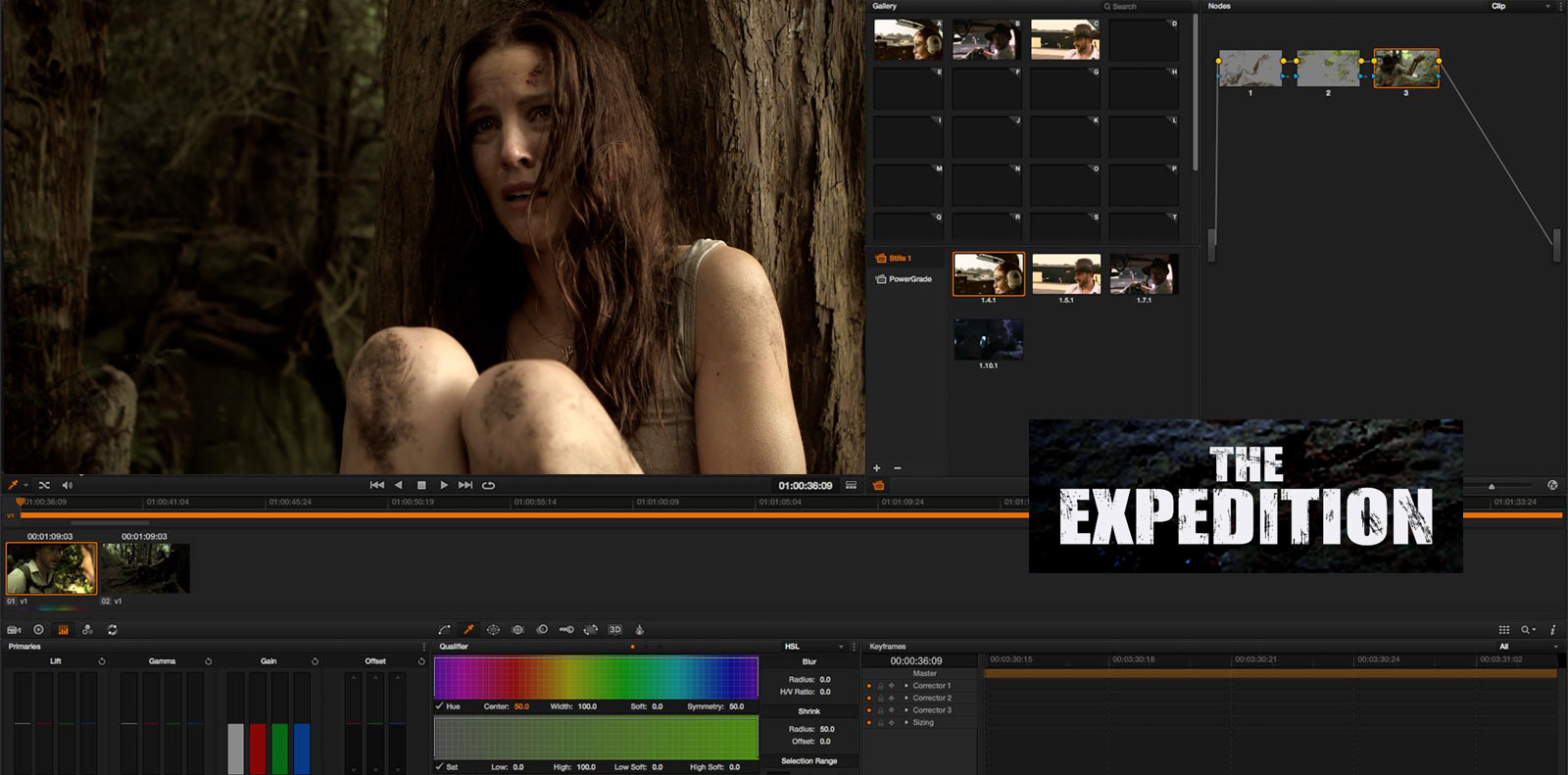Lock the Corrector 2 keyframe track
The width and height of the screenshot is (1568, 775).
pyautogui.click(x=880, y=698)
